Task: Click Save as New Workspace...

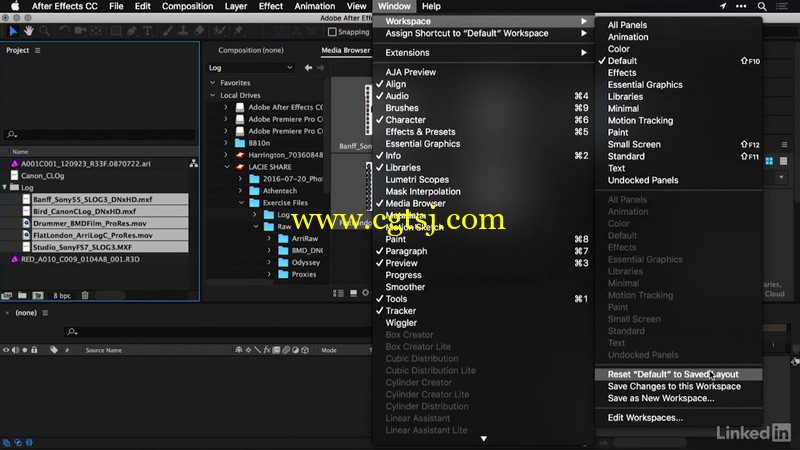Action: pyautogui.click(x=679, y=398)
